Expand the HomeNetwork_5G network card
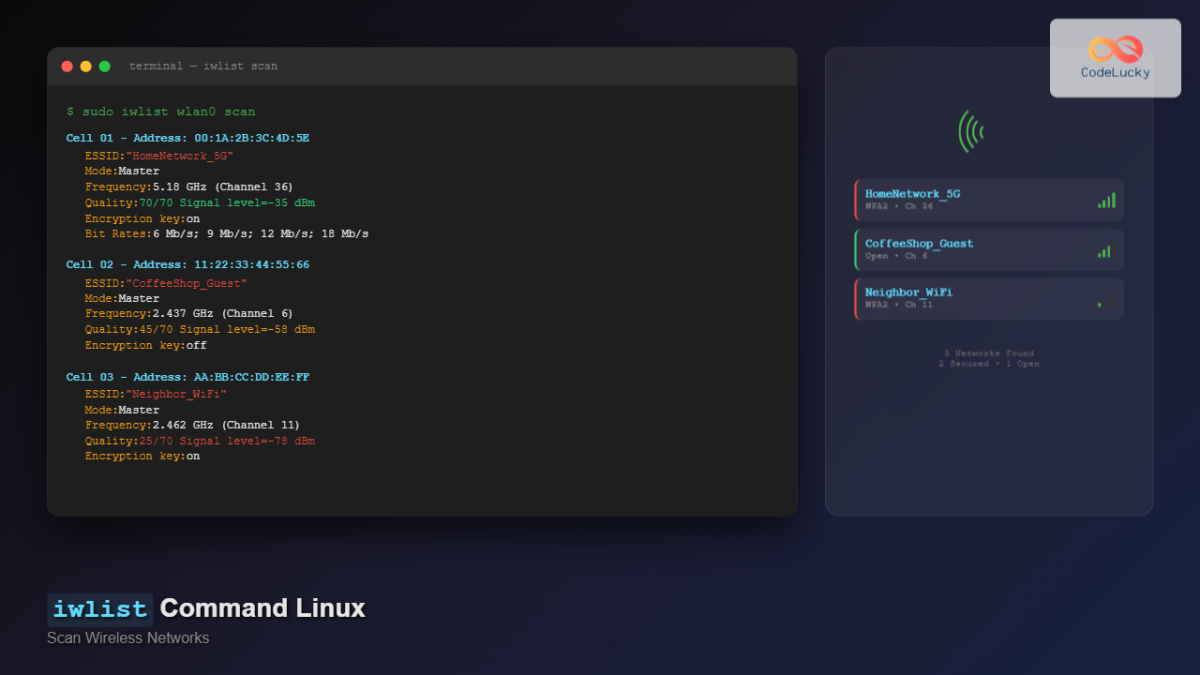This screenshot has height=675, width=1200. [x=988, y=199]
